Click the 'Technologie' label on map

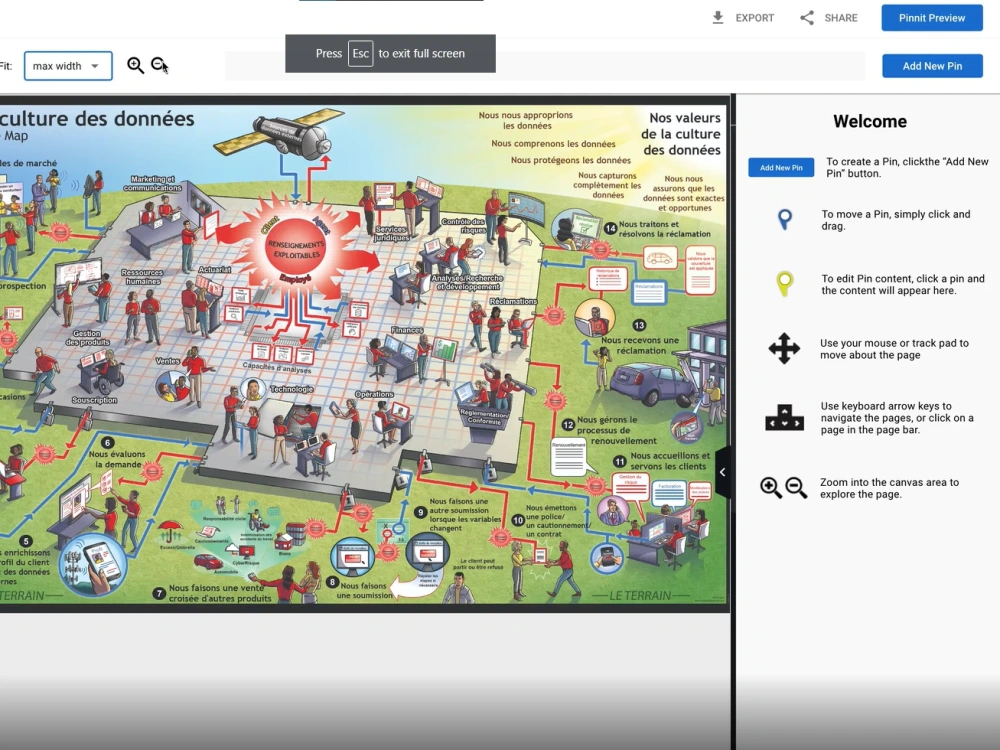(x=291, y=389)
